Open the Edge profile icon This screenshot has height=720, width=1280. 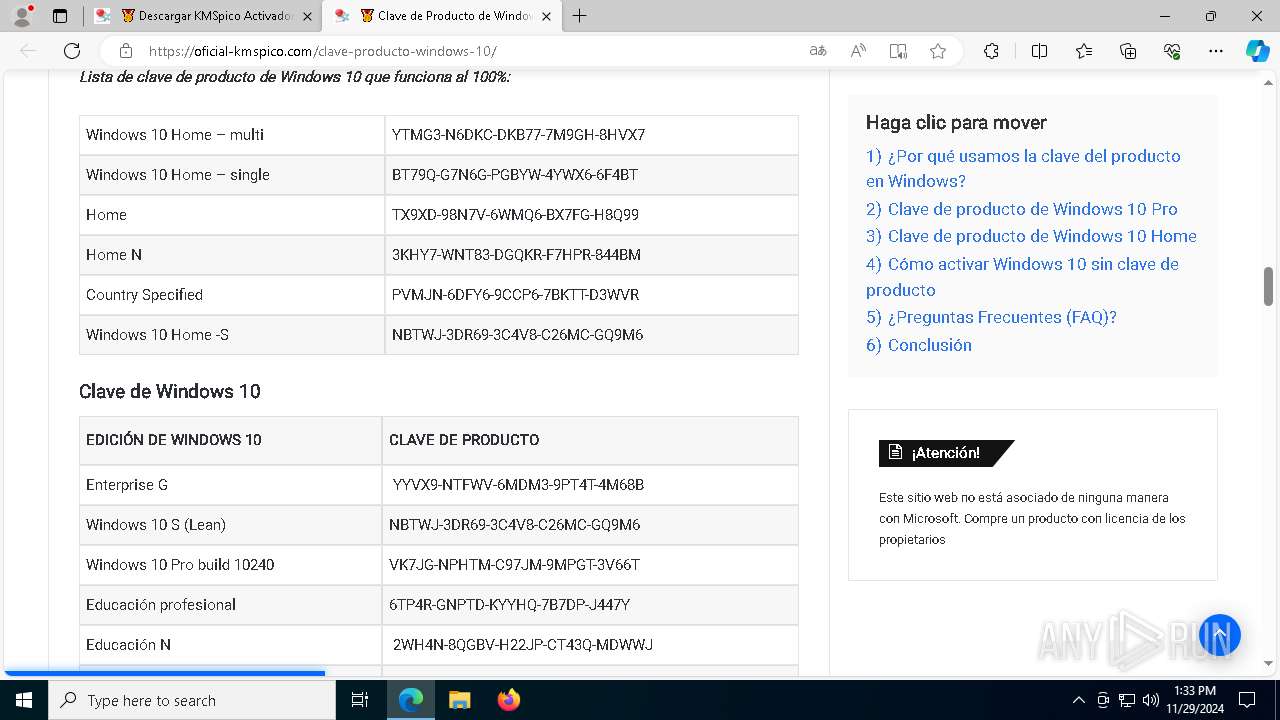coord(22,16)
